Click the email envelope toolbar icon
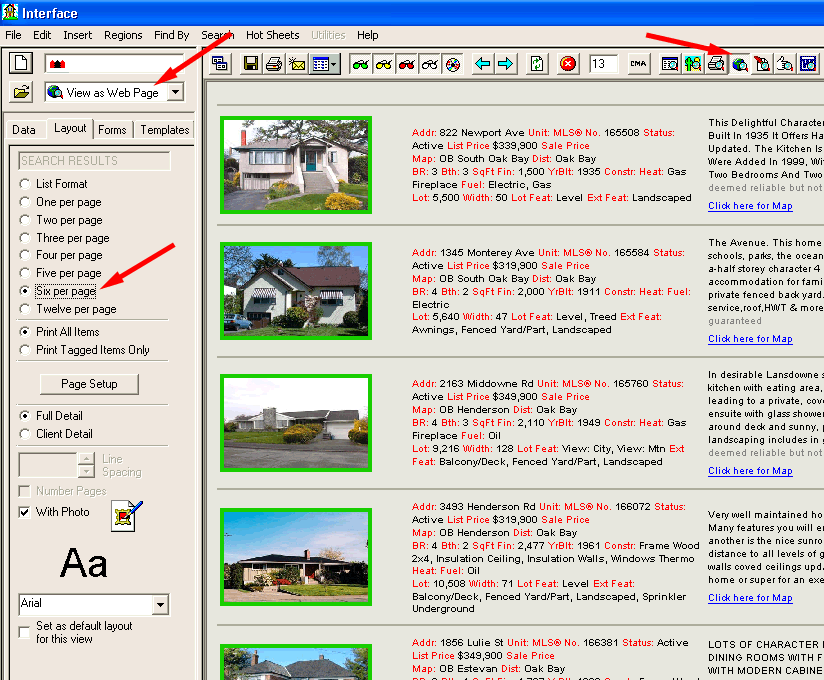Image resolution: width=824 pixels, height=680 pixels. [x=296, y=64]
